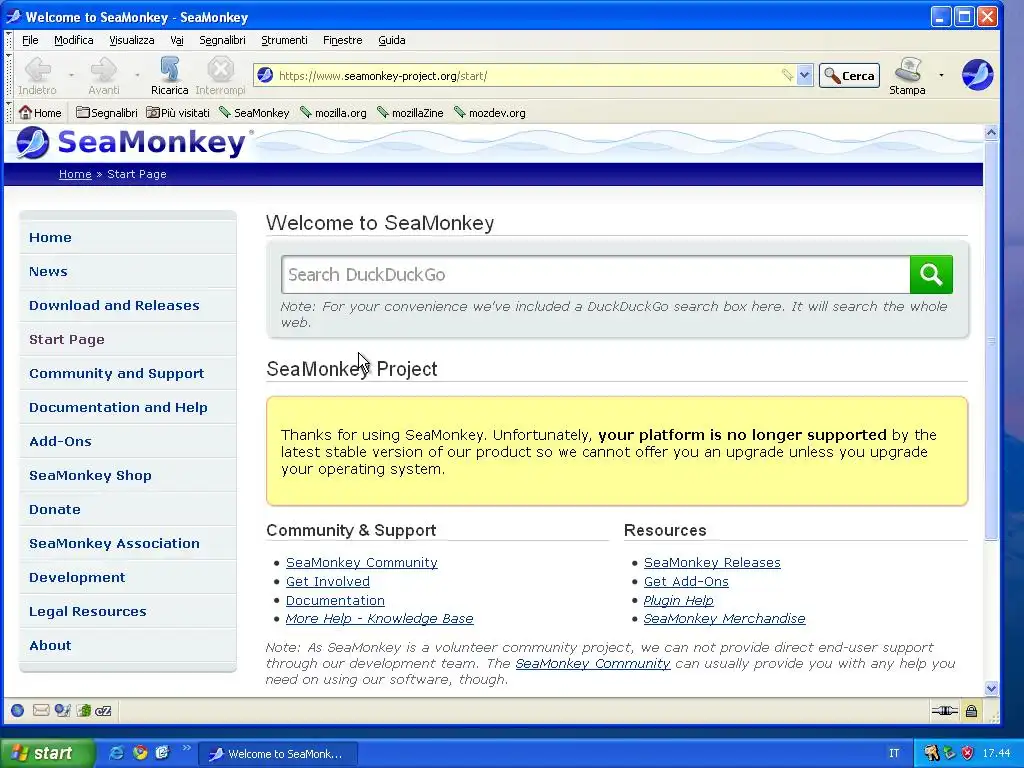The image size is (1024, 768).
Task: Open ChatZilla from the status bar
Action: (103, 711)
